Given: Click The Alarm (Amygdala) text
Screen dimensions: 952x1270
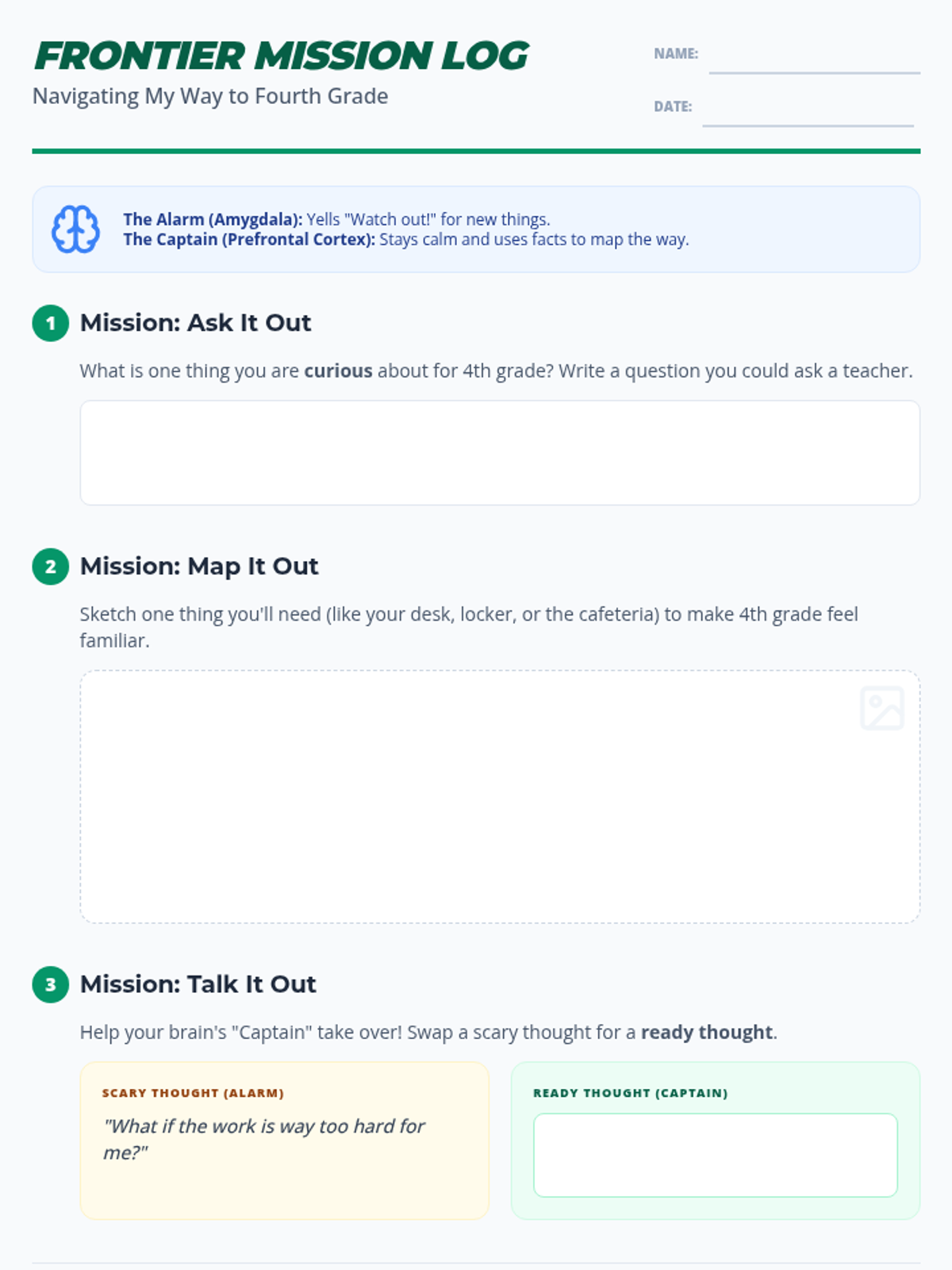Looking at the screenshot, I should [213, 220].
